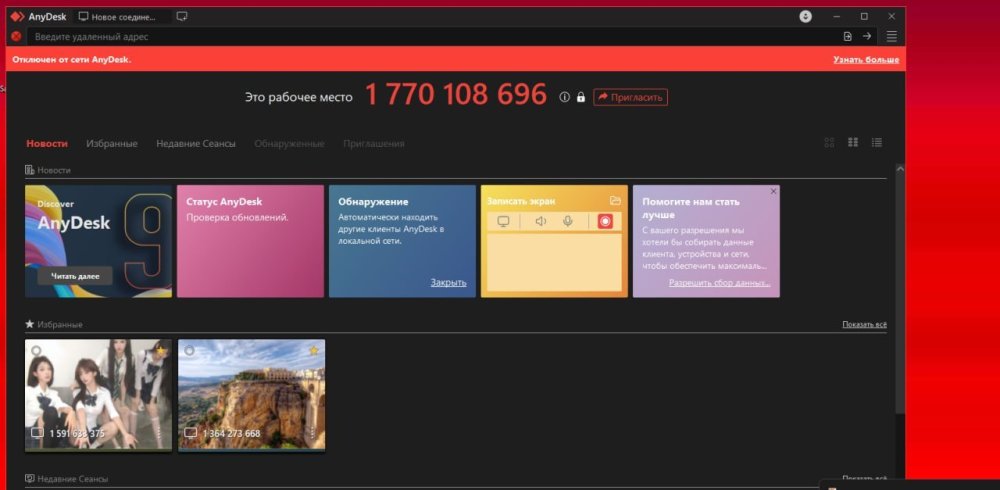Screen dimensions: 1000x490
Task: Open the file transfer icon beside address bar
Action: point(848,36)
